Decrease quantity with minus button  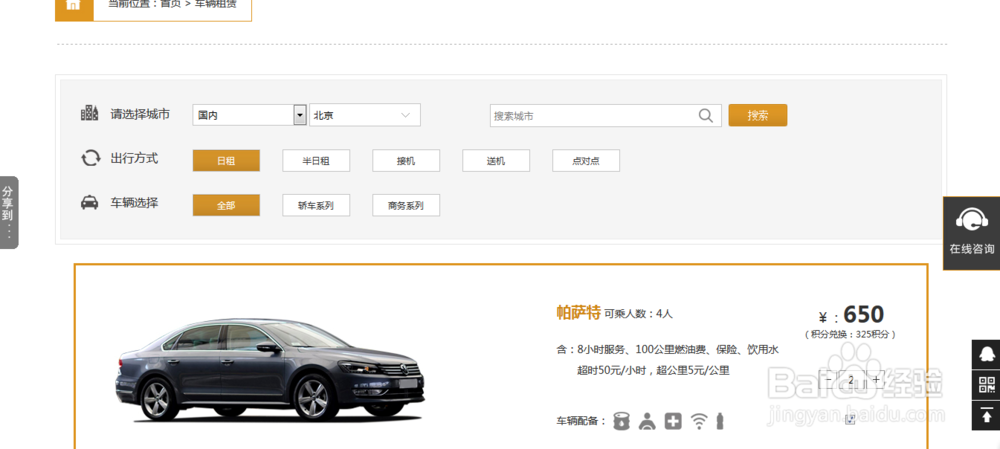pyautogui.click(x=828, y=379)
